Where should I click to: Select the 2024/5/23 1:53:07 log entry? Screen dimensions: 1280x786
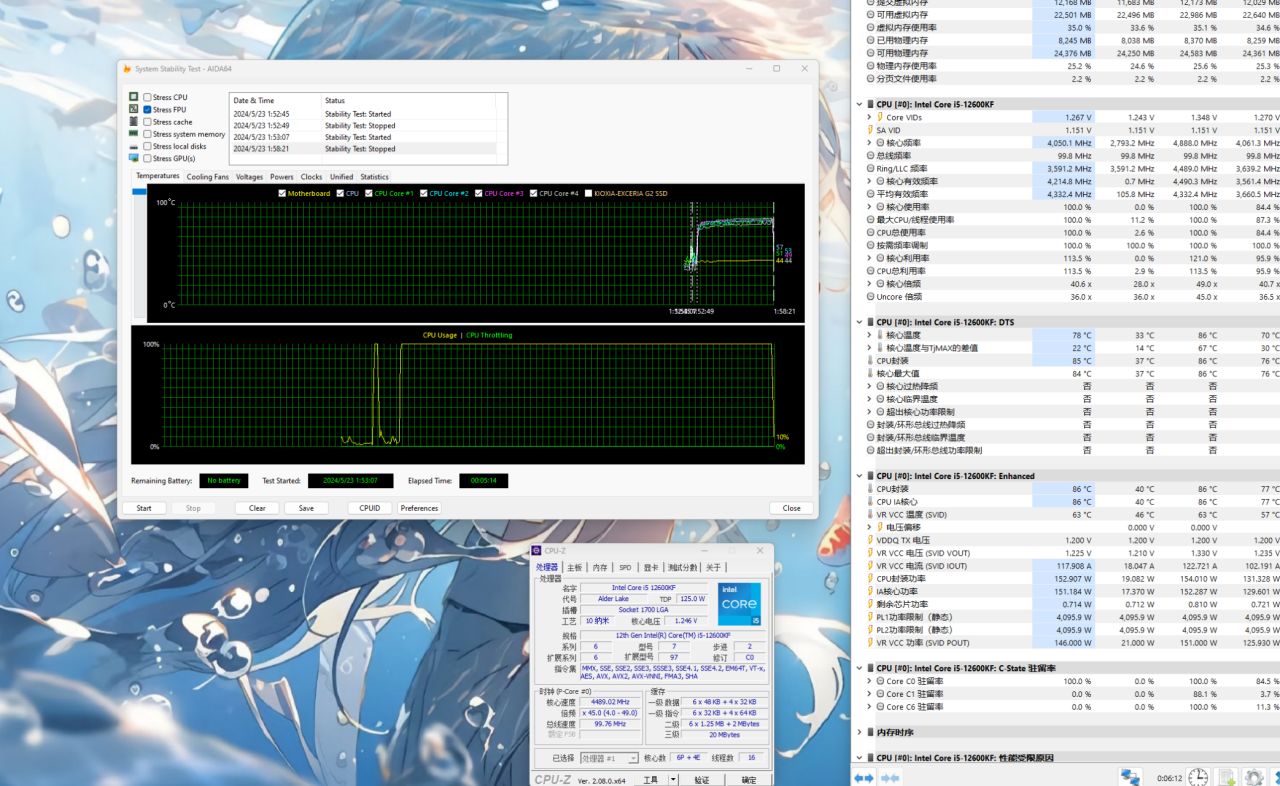pos(364,137)
